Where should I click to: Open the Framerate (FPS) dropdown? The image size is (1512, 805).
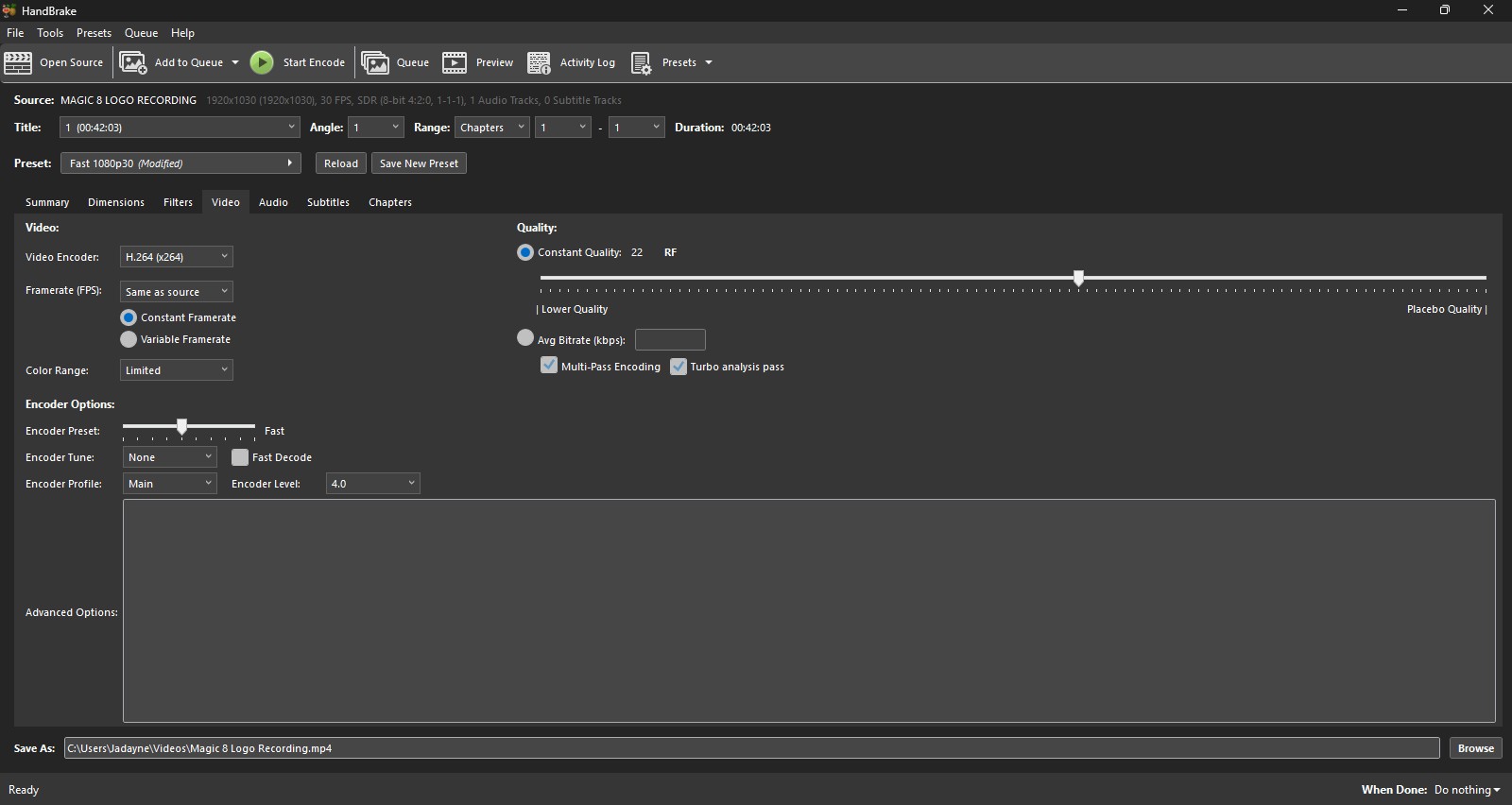[x=177, y=292]
